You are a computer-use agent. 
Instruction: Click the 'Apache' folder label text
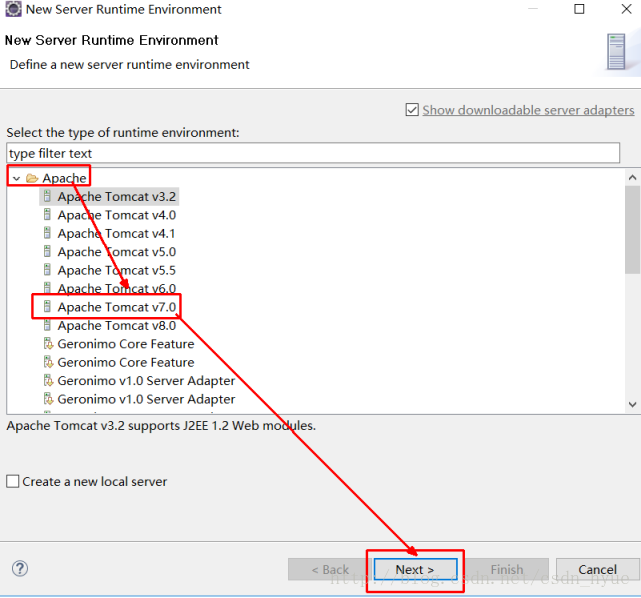pos(64,178)
